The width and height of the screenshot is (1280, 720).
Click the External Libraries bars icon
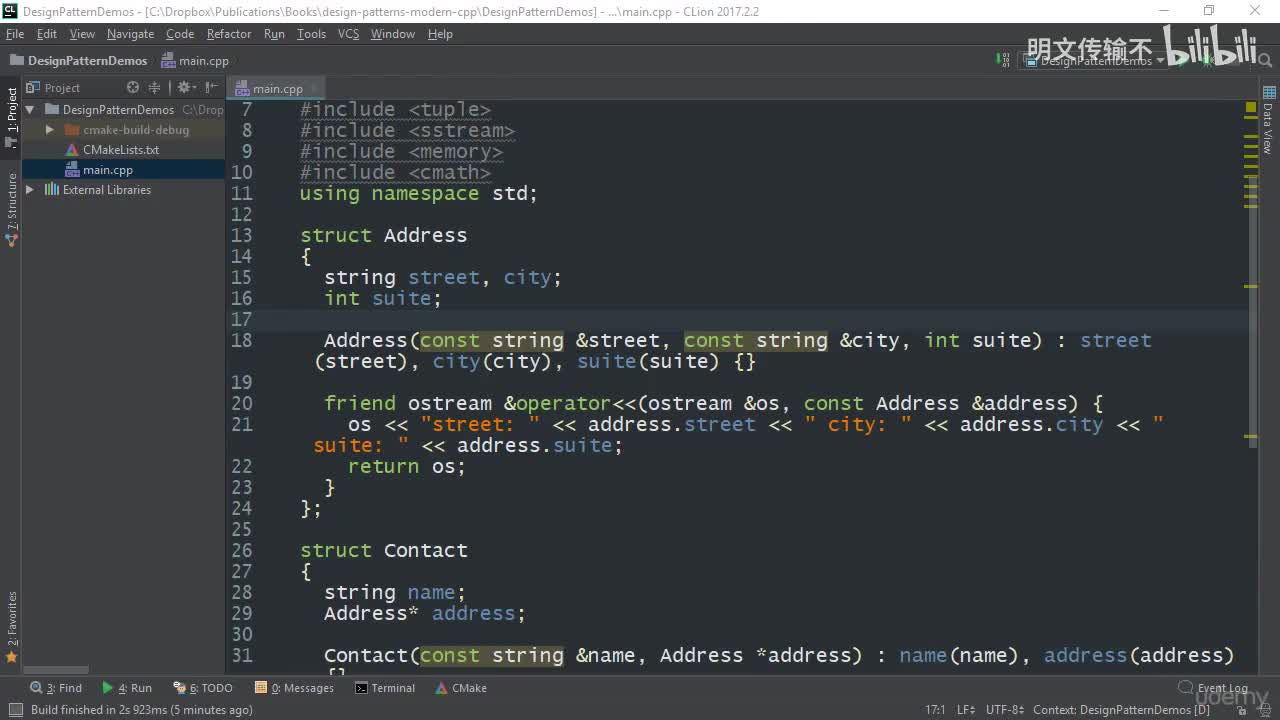pos(52,190)
